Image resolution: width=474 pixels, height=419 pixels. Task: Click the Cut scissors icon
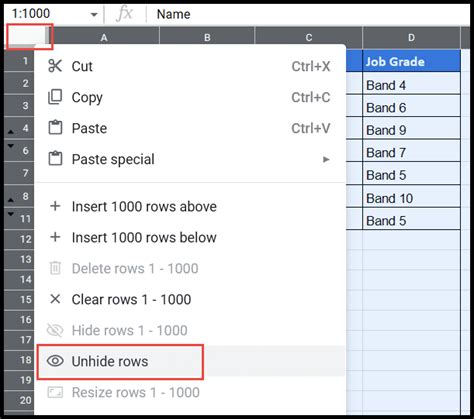(x=55, y=66)
